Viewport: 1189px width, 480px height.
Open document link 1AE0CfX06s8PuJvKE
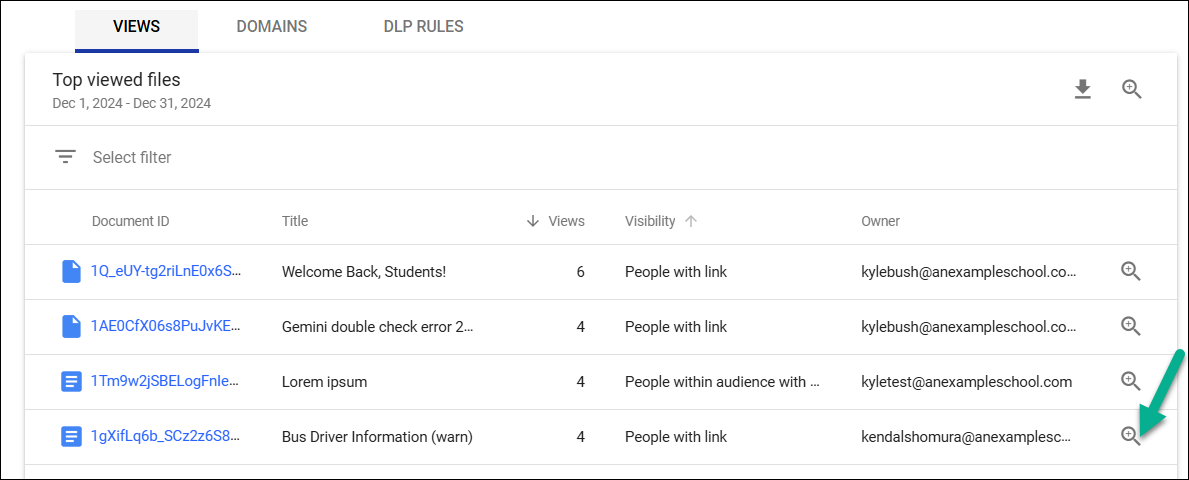point(165,327)
